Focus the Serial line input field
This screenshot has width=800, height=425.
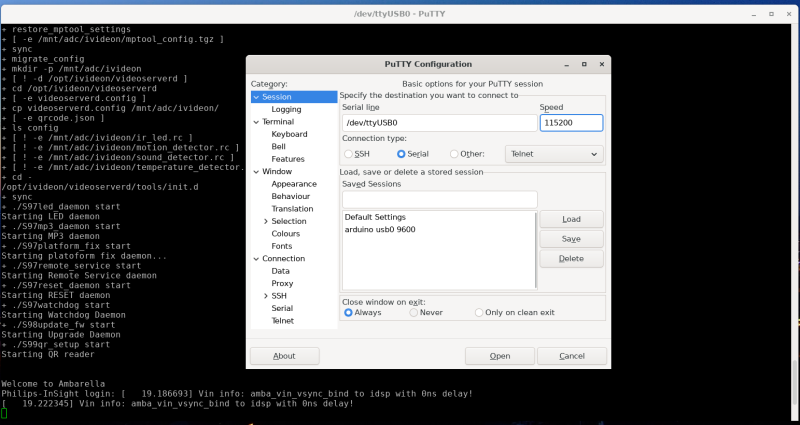439,123
